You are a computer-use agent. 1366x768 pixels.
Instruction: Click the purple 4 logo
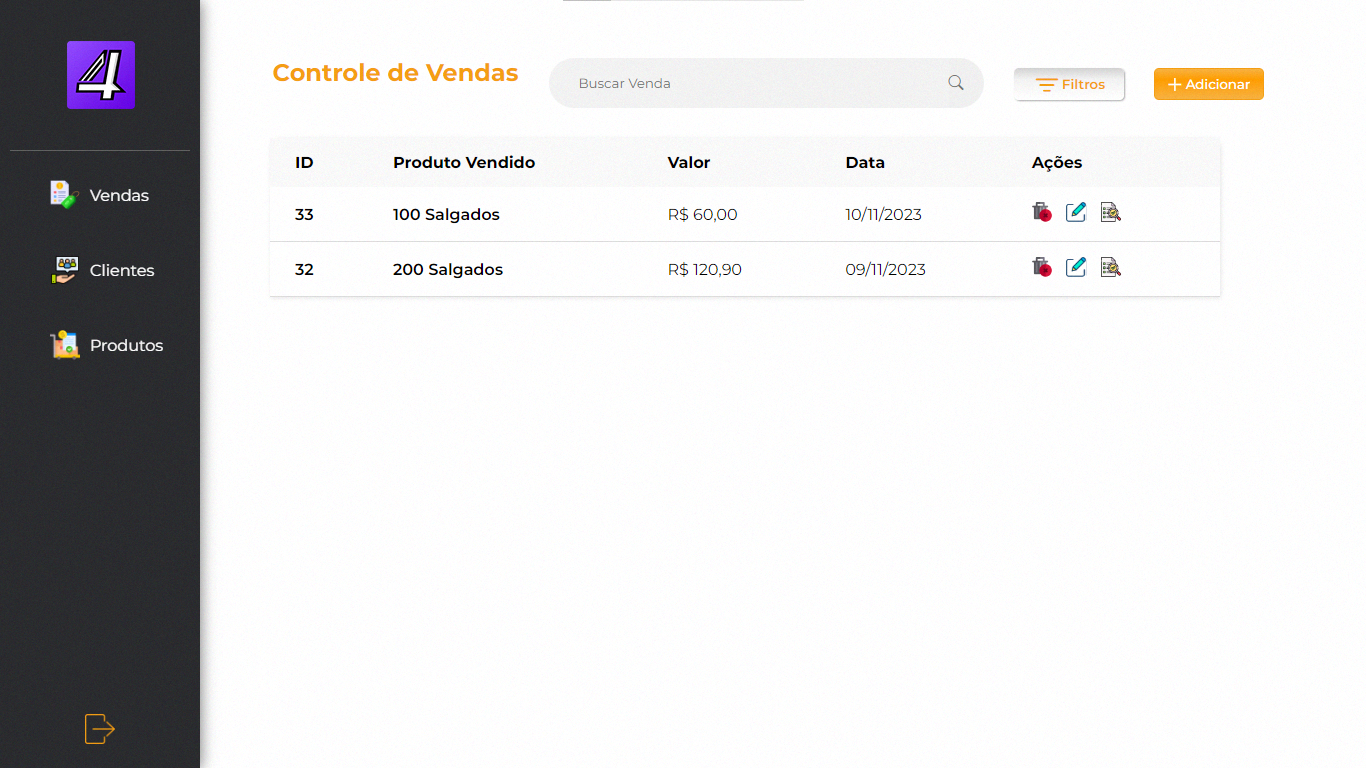101,75
